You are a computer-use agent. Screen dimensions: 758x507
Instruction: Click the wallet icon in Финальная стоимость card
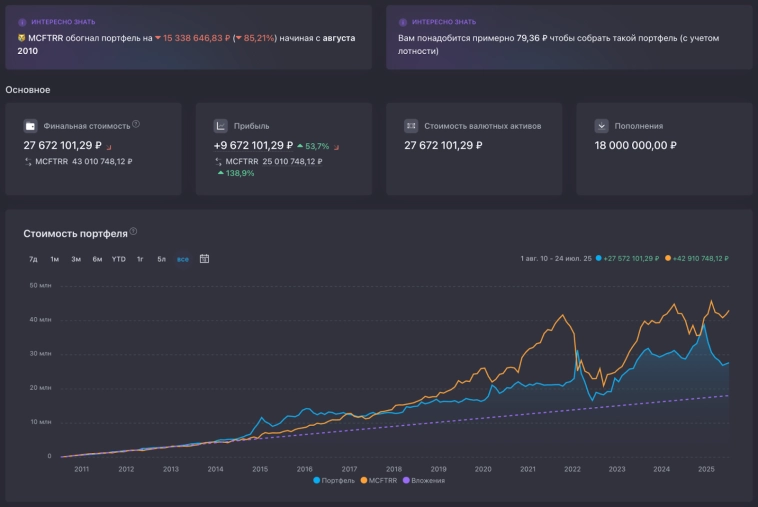pyautogui.click(x=31, y=126)
